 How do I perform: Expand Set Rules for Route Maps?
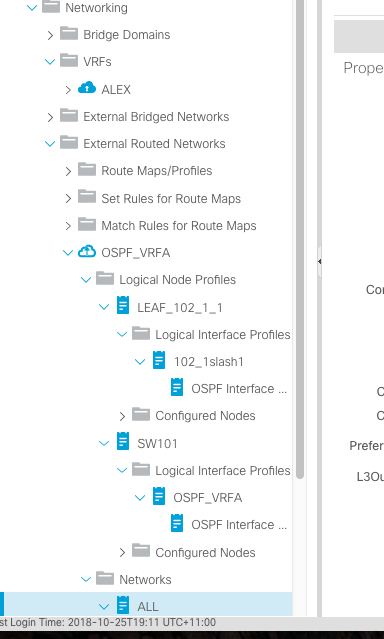[68, 198]
